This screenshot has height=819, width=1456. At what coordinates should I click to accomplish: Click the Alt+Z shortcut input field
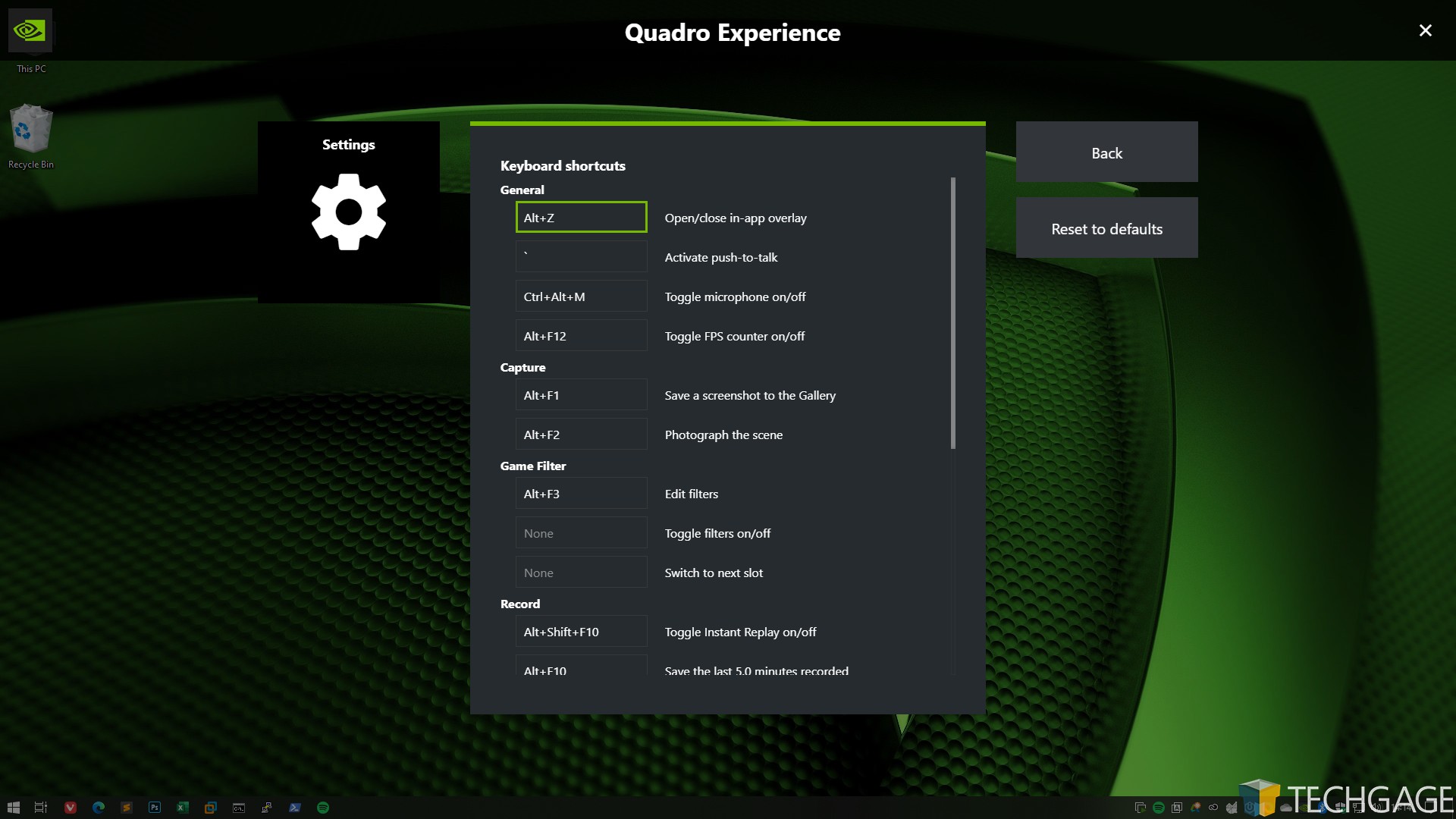coord(581,217)
